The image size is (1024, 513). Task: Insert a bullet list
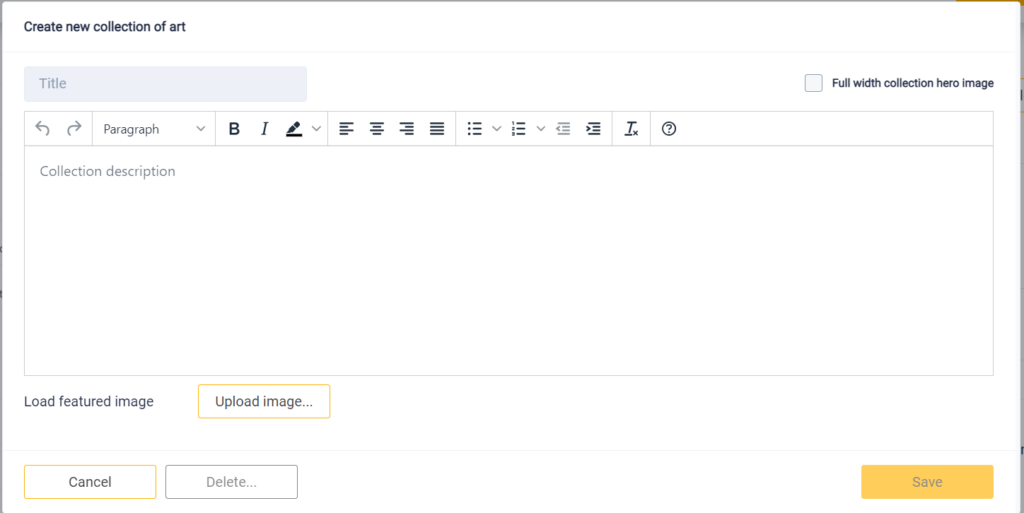(x=475, y=129)
